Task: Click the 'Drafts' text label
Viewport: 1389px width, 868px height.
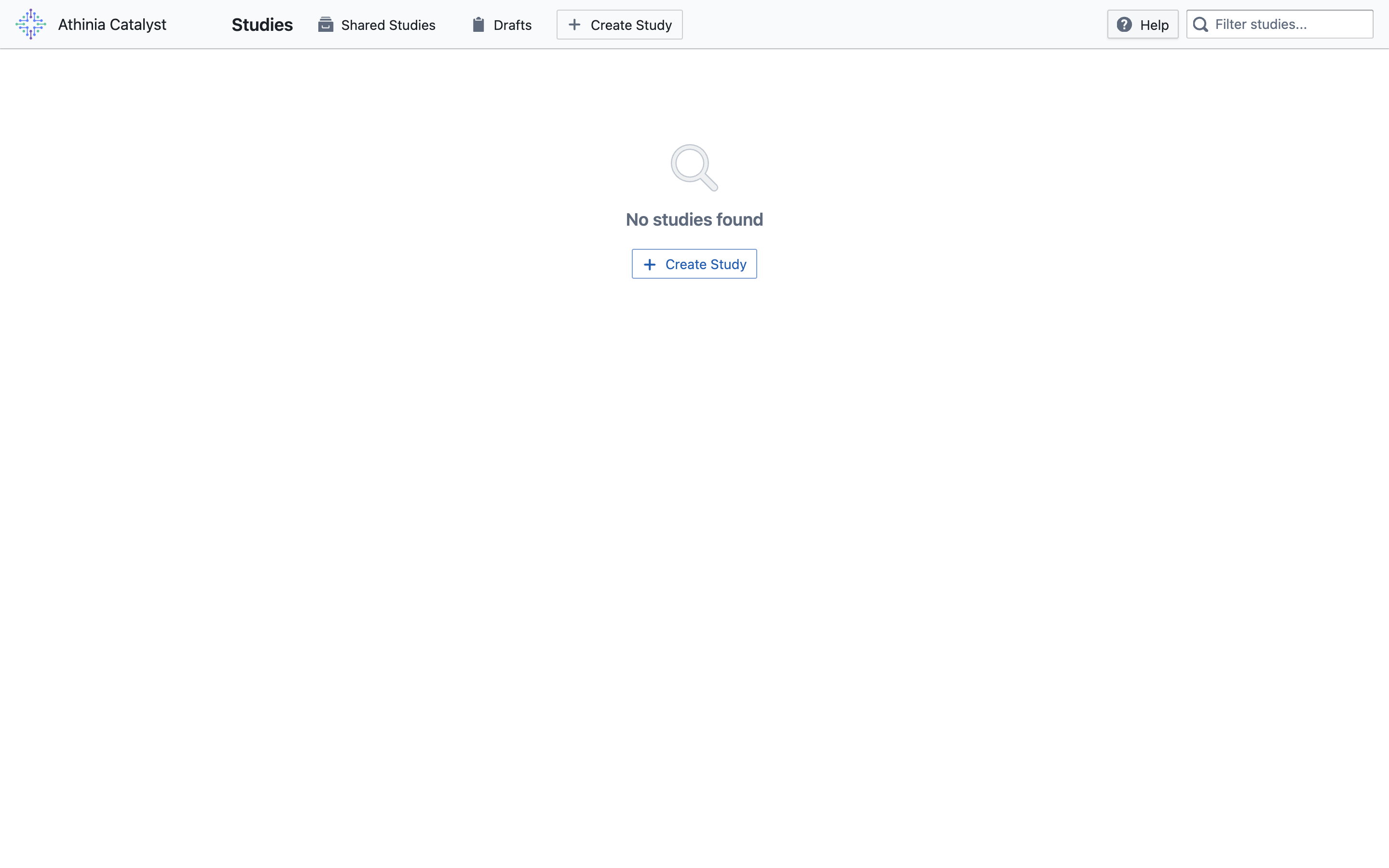Action: 512,25
